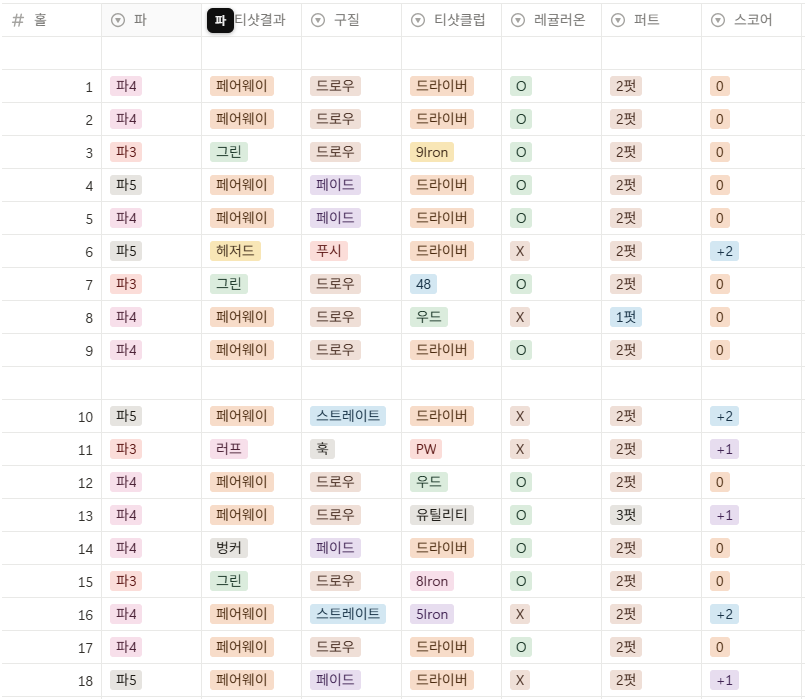
Task: Open the 스코어 column header menu
Action: point(751,20)
